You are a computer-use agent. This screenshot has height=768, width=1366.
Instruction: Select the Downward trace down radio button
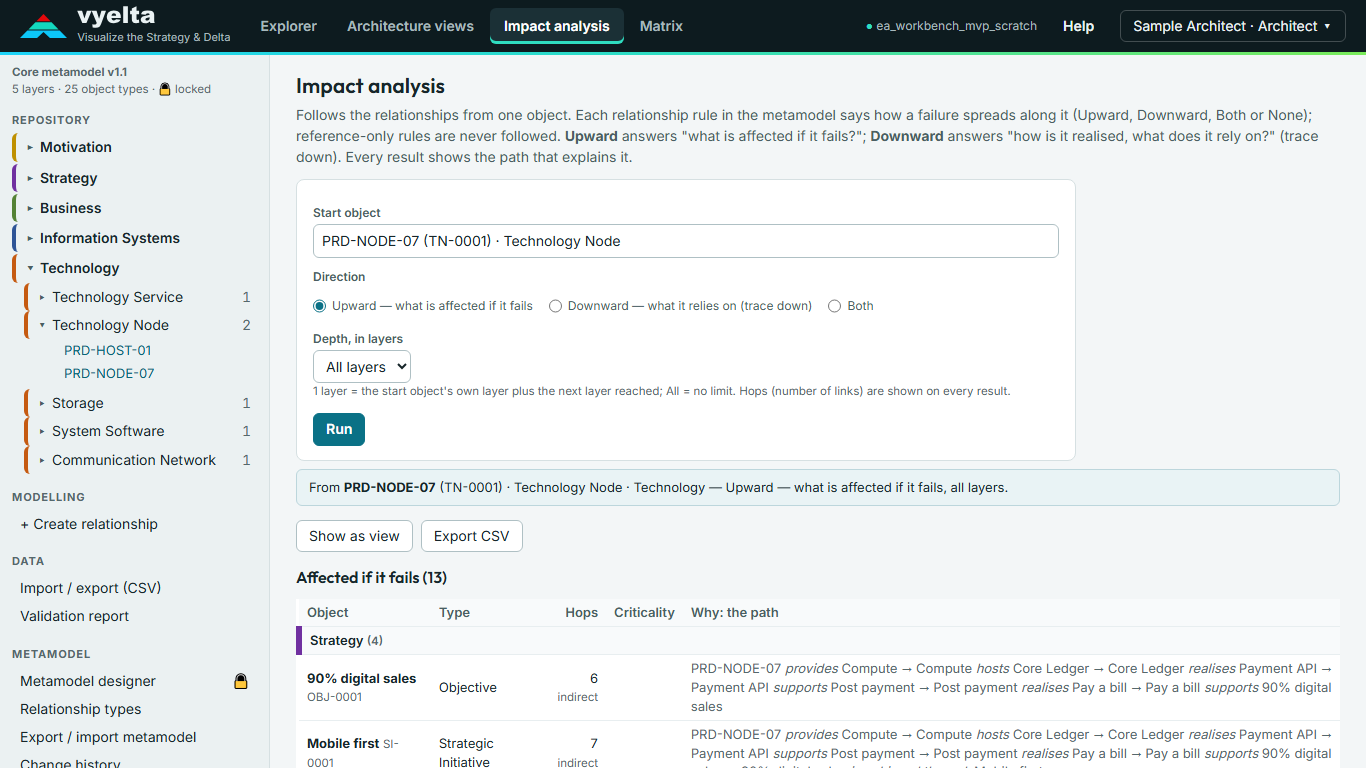pyautogui.click(x=555, y=306)
